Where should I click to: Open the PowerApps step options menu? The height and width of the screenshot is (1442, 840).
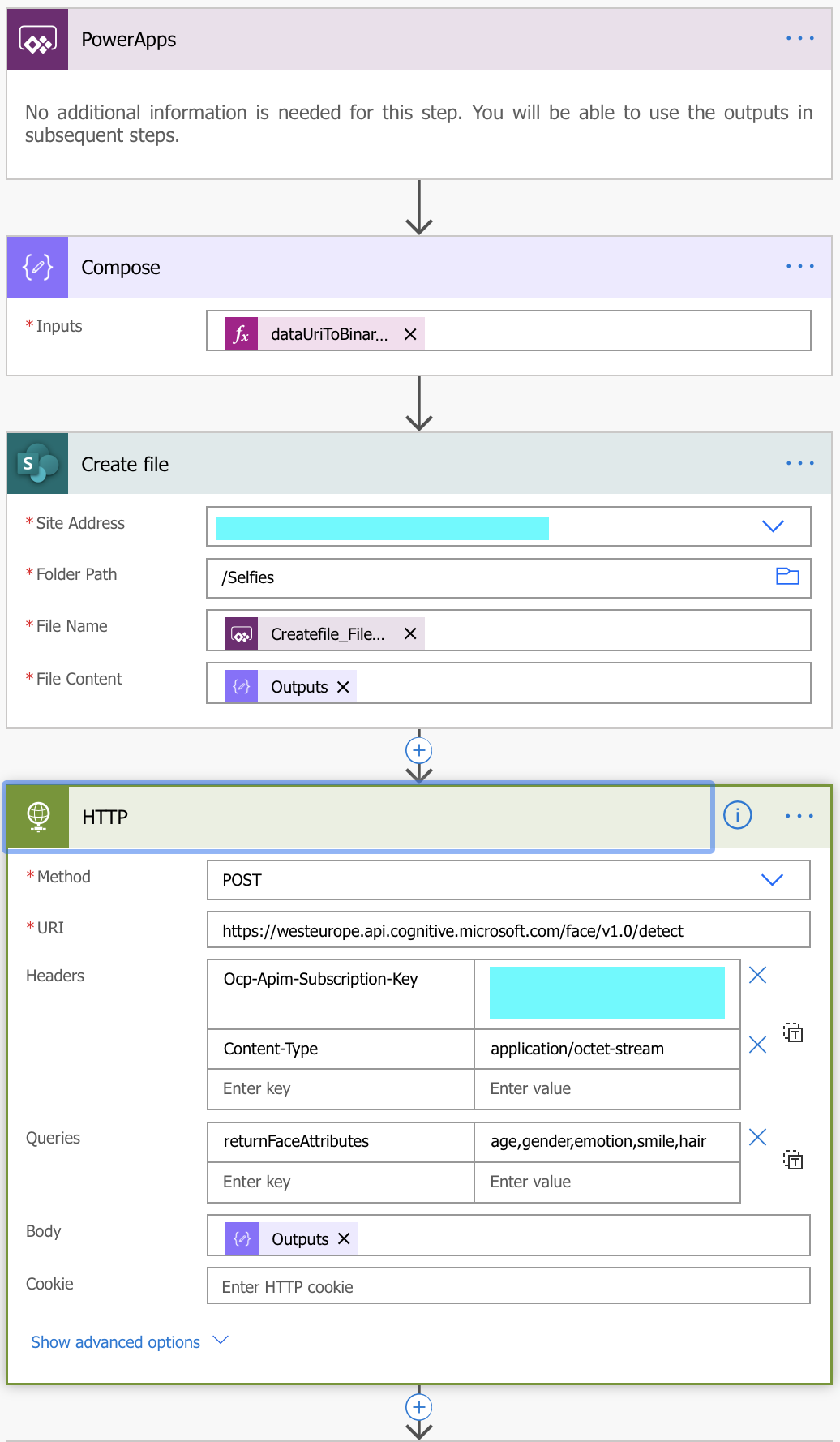(x=799, y=39)
